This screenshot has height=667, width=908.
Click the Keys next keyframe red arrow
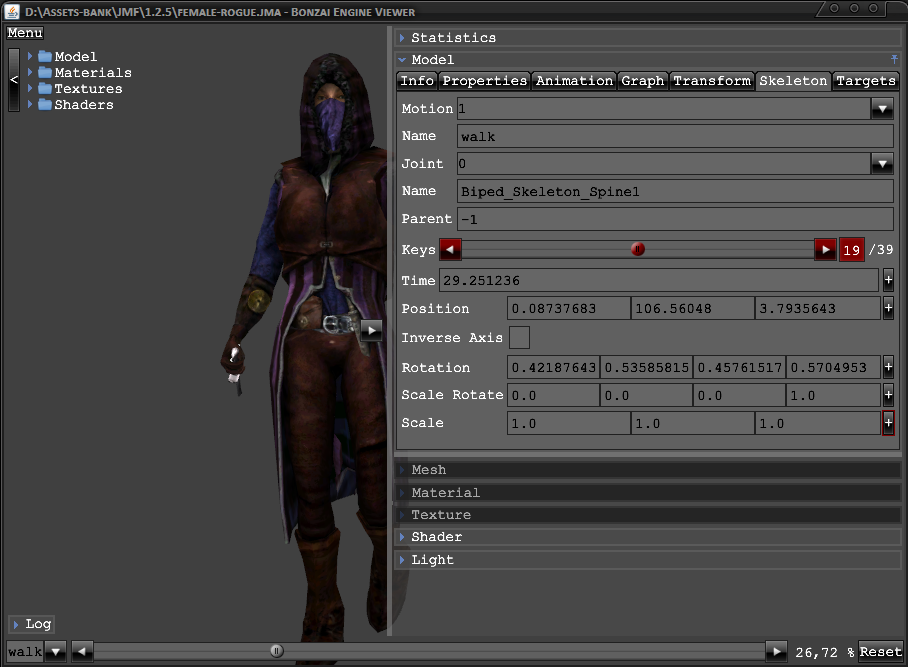pyautogui.click(x=825, y=250)
